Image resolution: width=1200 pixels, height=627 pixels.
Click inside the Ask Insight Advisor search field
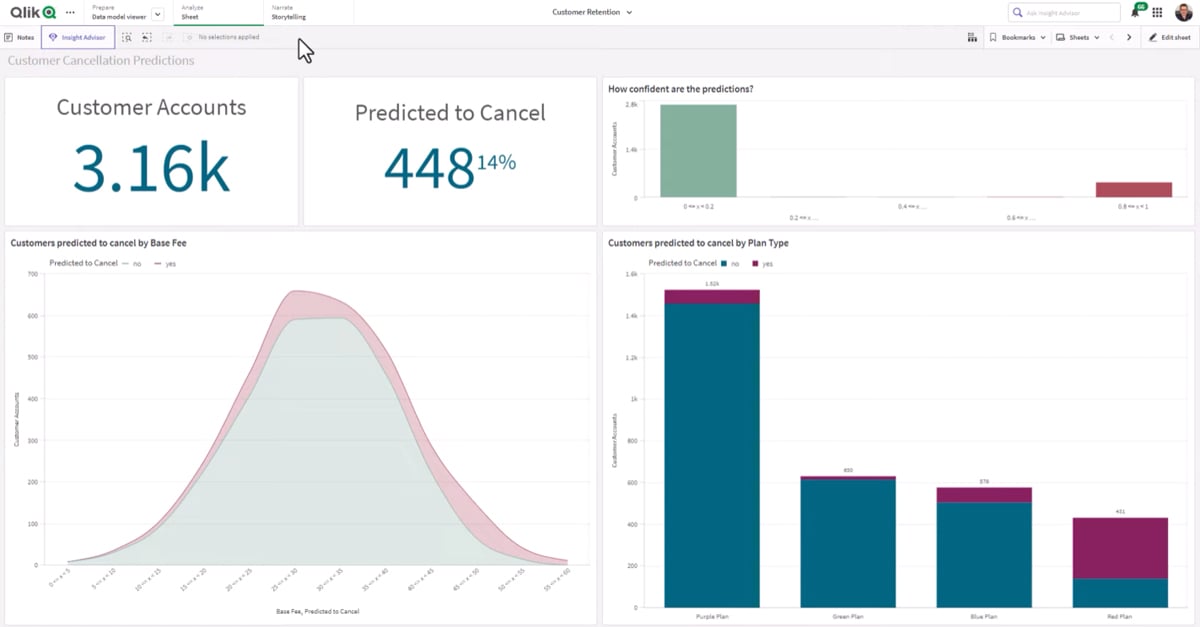[x=1065, y=12]
